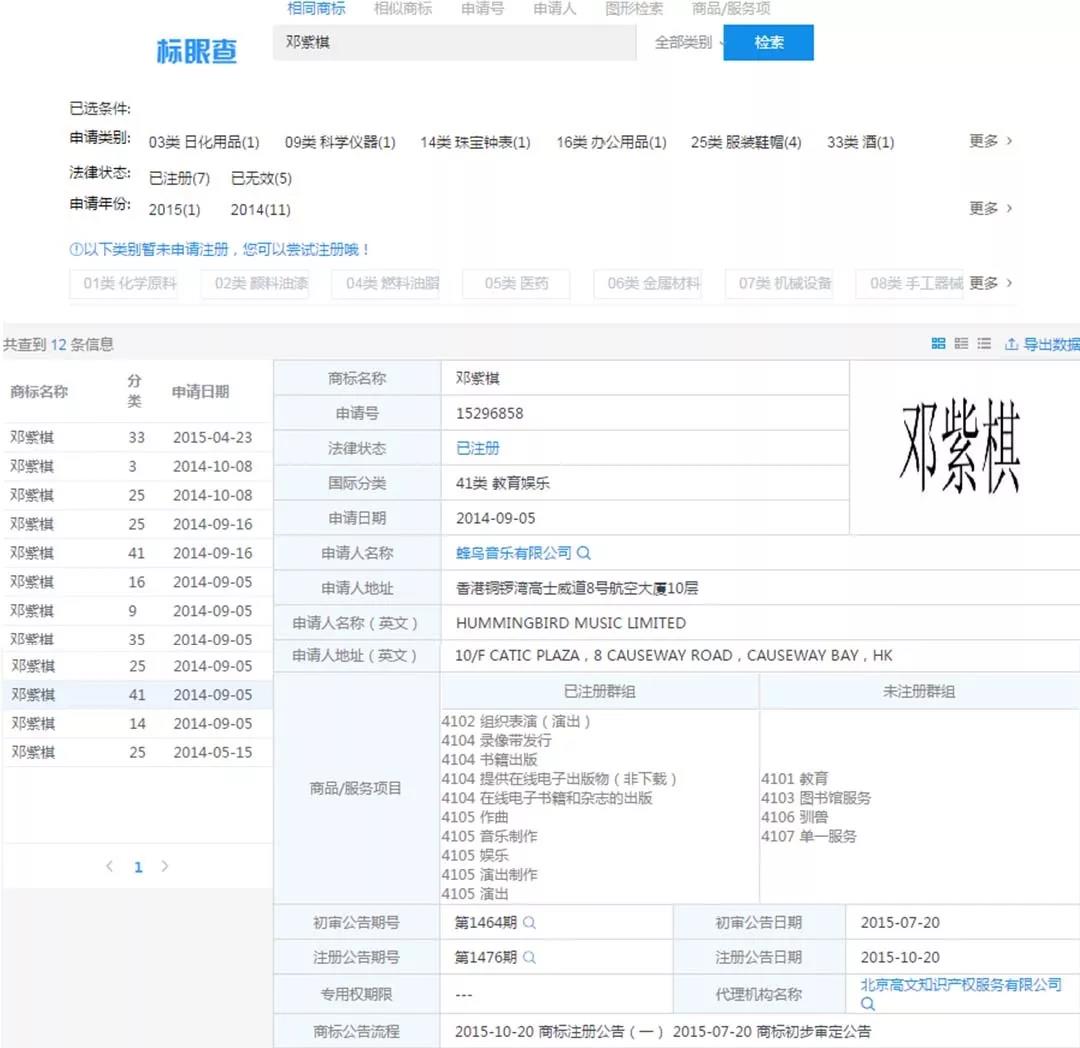Click magnifier icon next to 第1476期
Image resolution: width=1080 pixels, height=1048 pixels.
pyautogui.click(x=529, y=957)
